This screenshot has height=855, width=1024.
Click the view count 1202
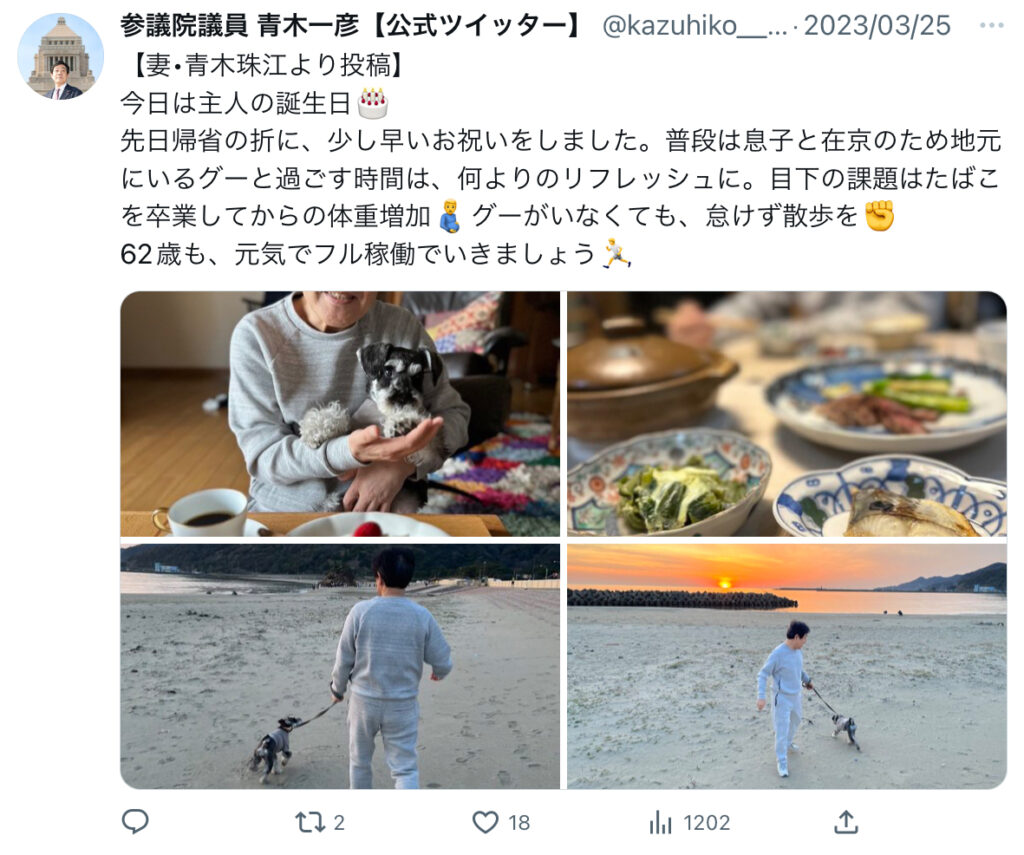click(x=707, y=822)
